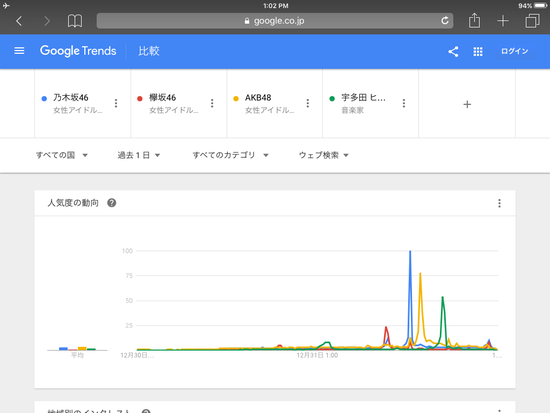Open Google Trends hamburger menu
This screenshot has height=413, width=550.
point(19,51)
